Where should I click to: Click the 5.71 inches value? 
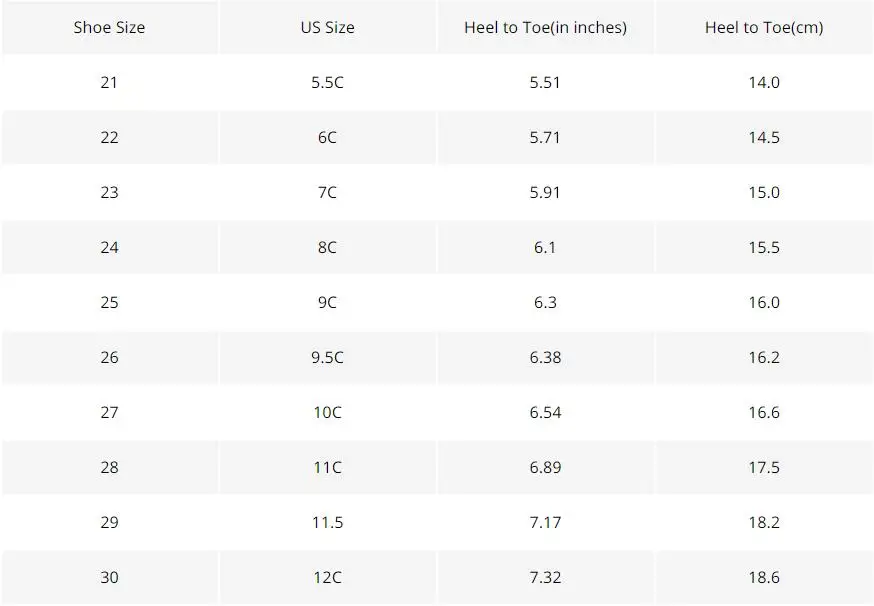click(545, 137)
